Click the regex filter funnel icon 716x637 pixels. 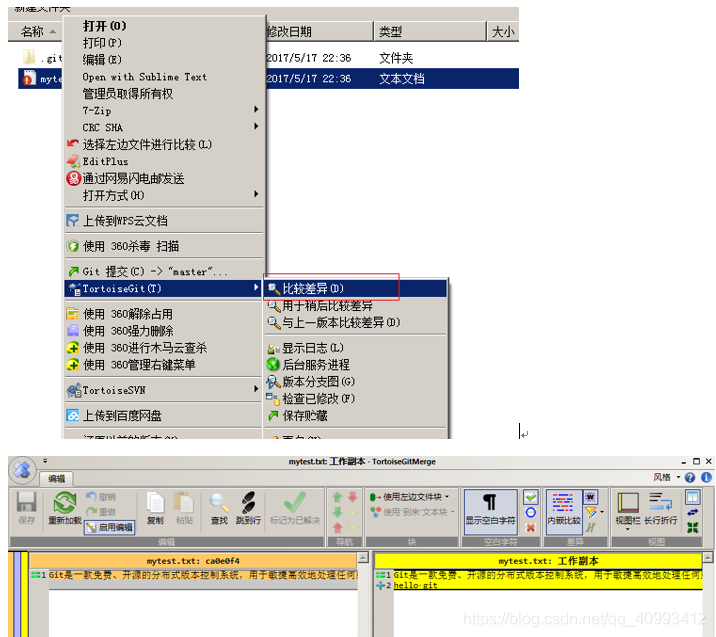pyautogui.click(x=590, y=512)
